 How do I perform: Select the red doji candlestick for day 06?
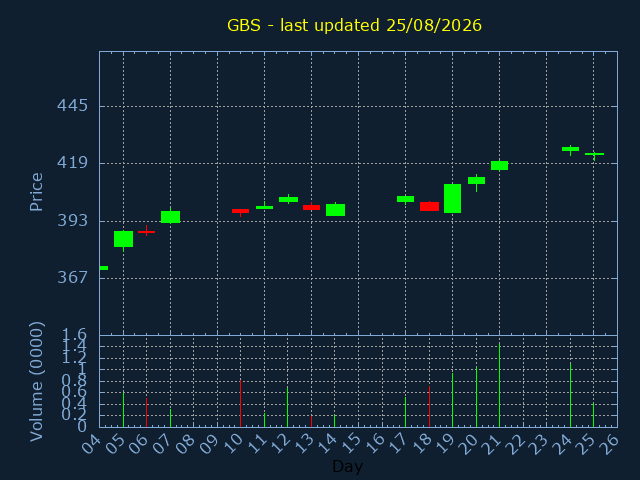[x=147, y=231]
